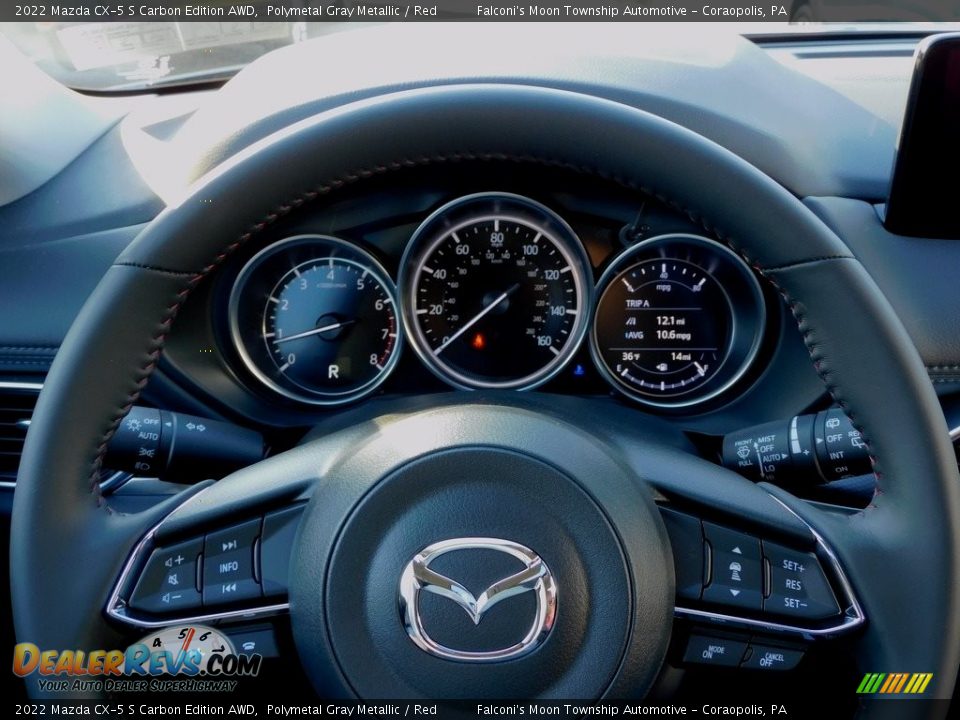Tap the up arrow on the cruise distance rocker

[737, 550]
